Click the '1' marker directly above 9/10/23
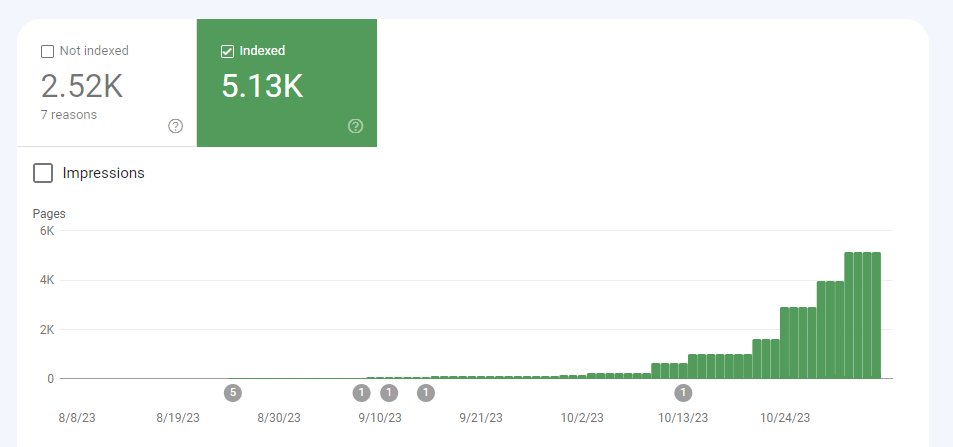The width and height of the screenshot is (953, 447). (x=389, y=393)
